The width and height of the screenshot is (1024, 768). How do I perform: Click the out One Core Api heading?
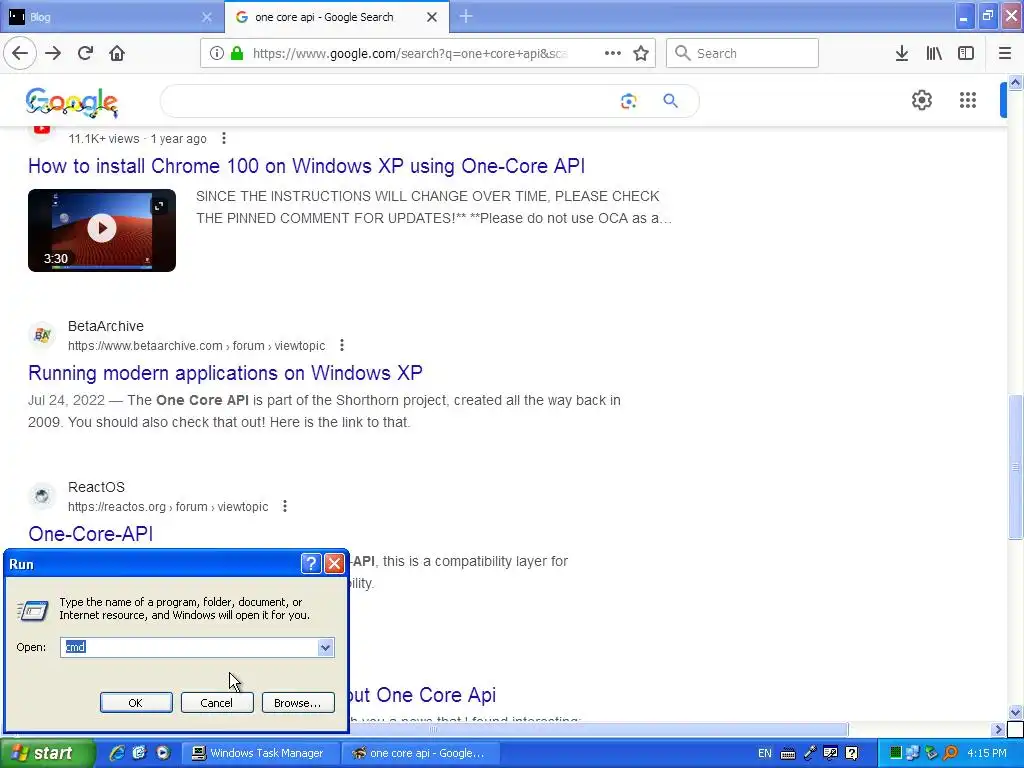click(x=423, y=695)
